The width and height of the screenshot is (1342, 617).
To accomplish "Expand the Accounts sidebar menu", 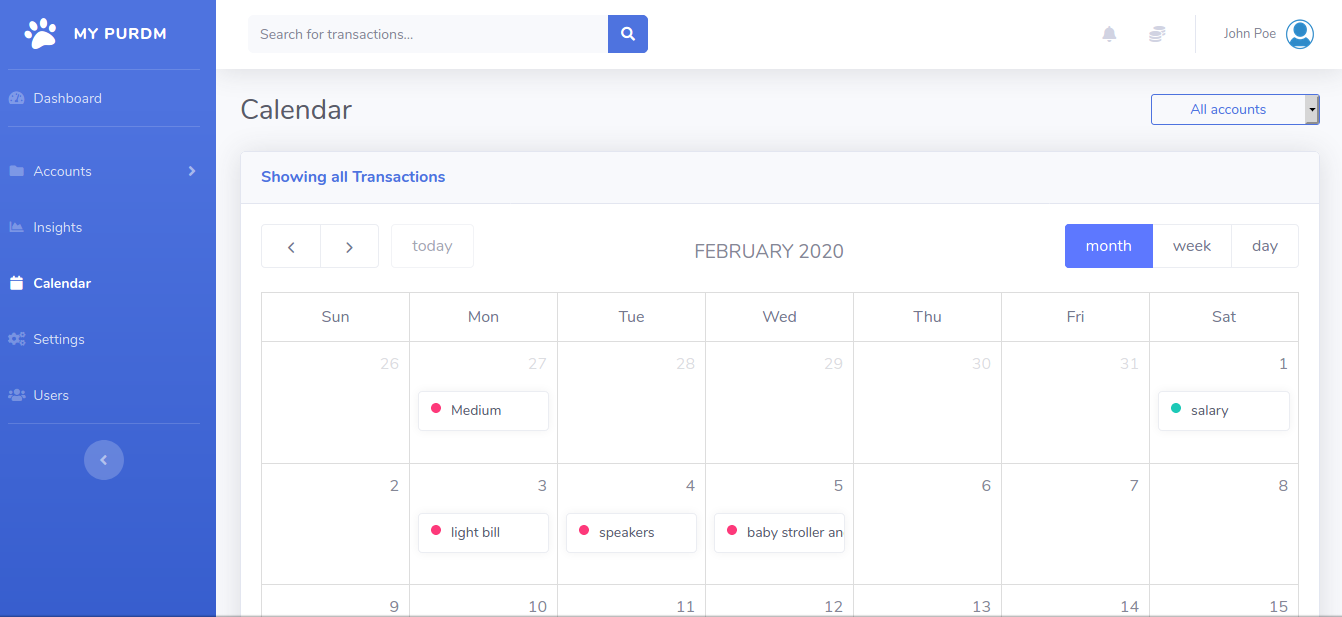I will pyautogui.click(x=100, y=171).
